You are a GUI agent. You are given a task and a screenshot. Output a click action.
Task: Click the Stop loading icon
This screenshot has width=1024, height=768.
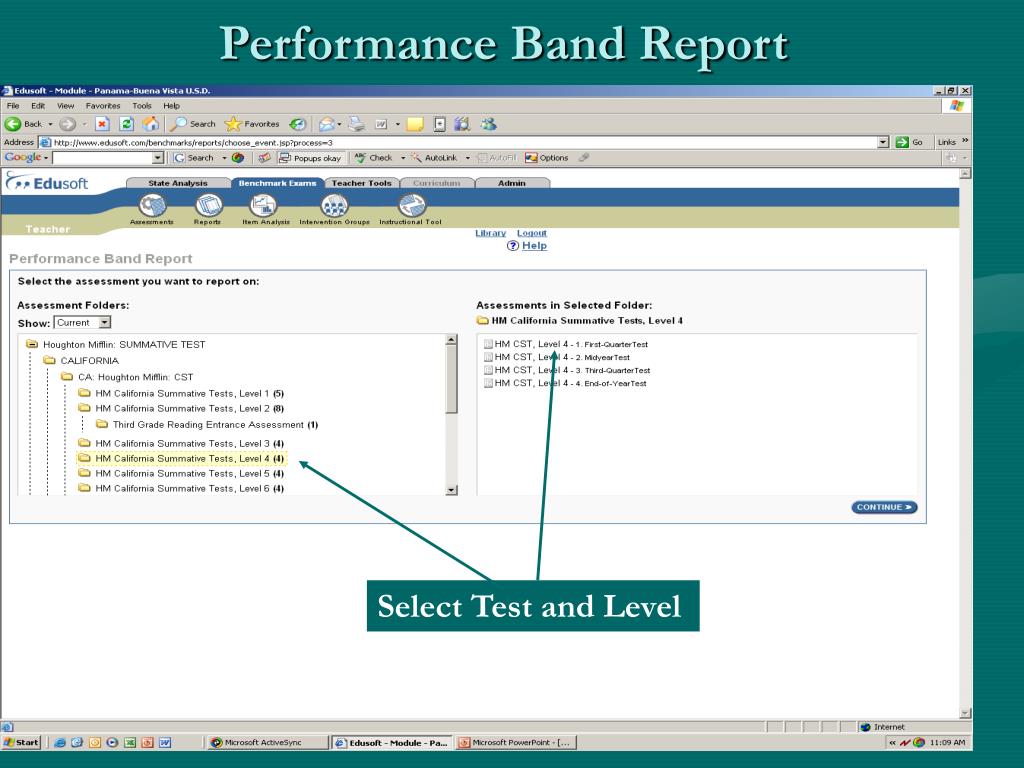[x=102, y=124]
